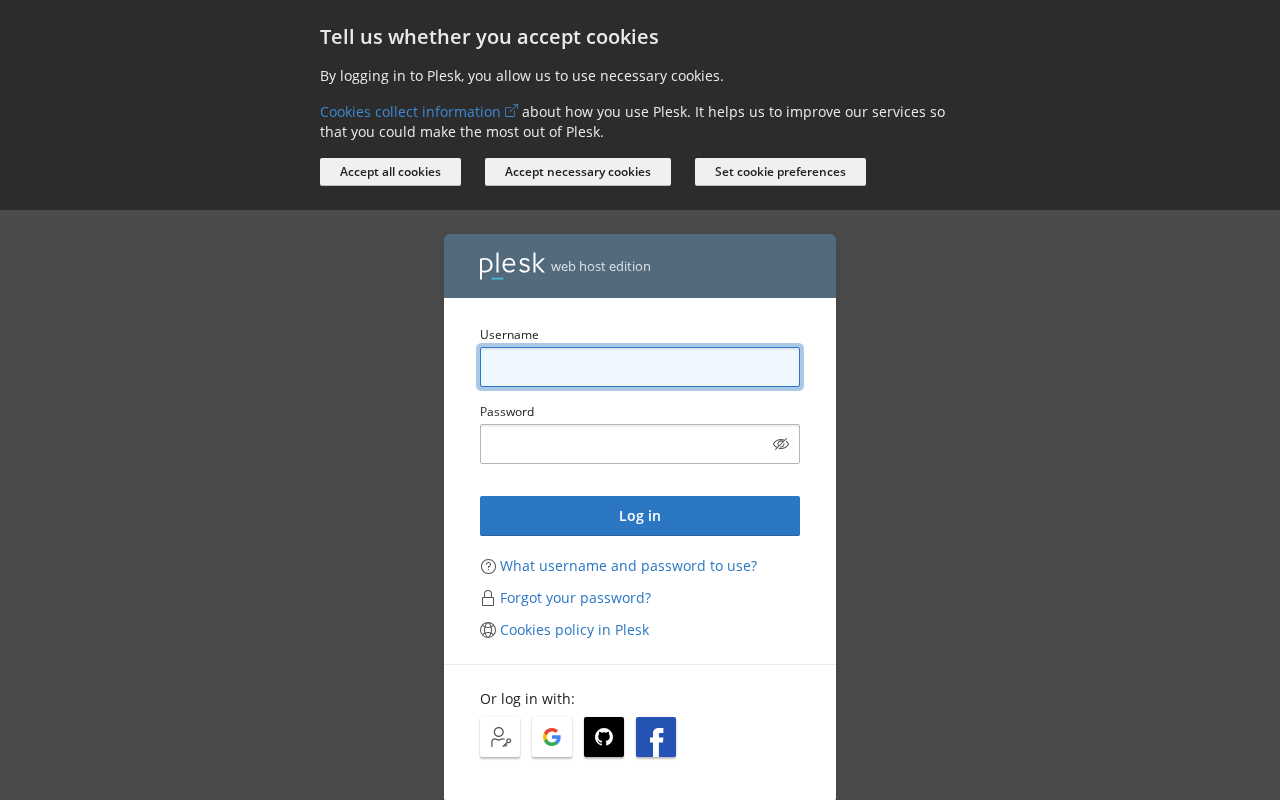
Task: Accept all cookies
Action: pos(390,172)
